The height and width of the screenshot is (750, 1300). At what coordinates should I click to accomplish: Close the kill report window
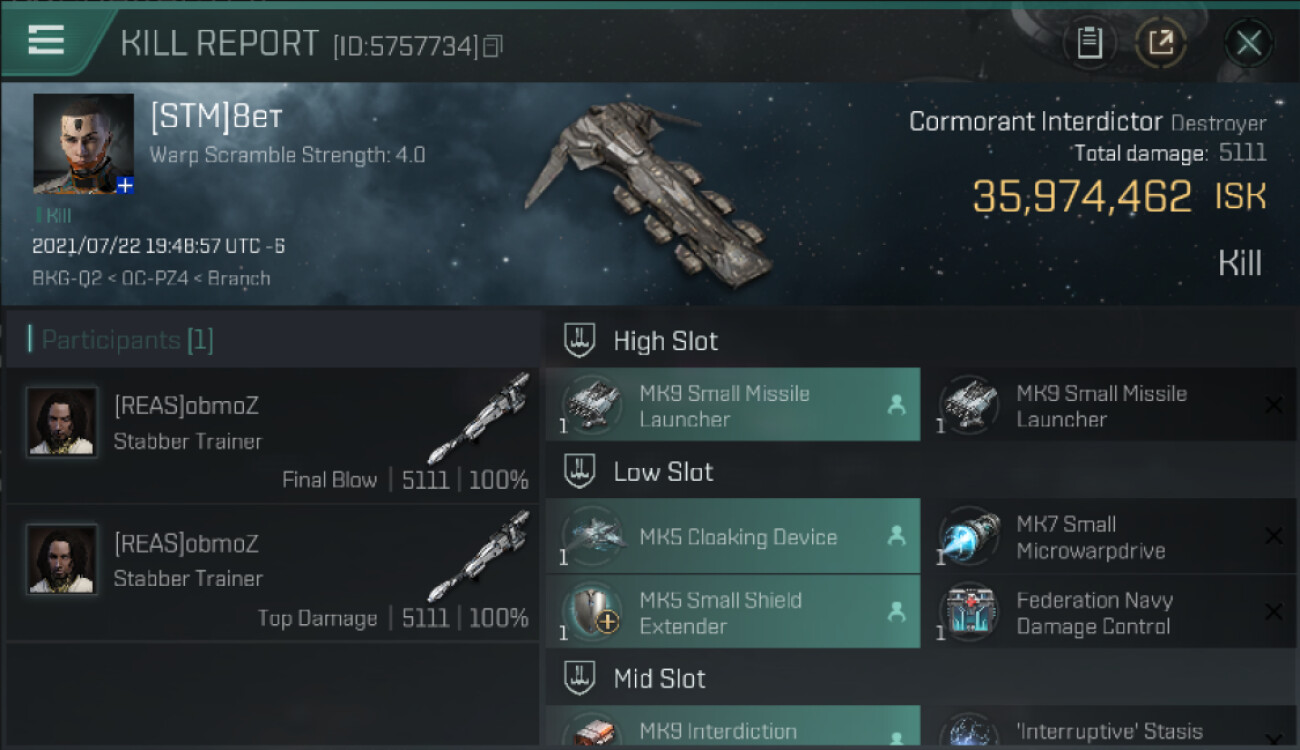click(1248, 43)
